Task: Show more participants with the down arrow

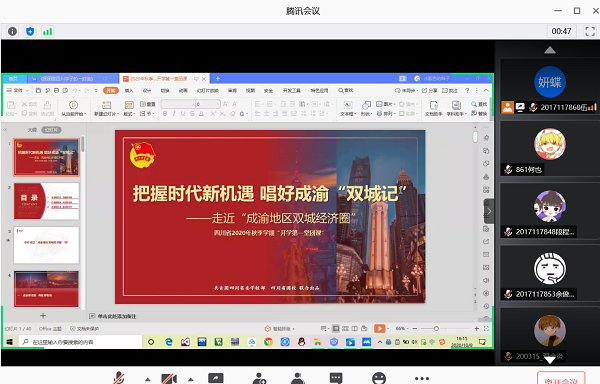Action: [x=550, y=360]
